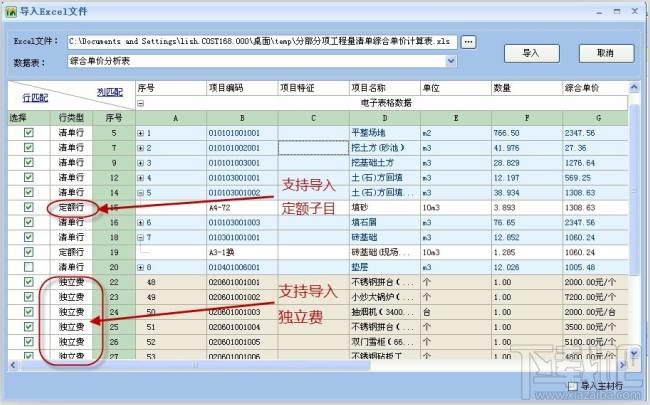650x405 pixels.
Task: Click the browse button next to Excel file path
Action: click(x=468, y=42)
